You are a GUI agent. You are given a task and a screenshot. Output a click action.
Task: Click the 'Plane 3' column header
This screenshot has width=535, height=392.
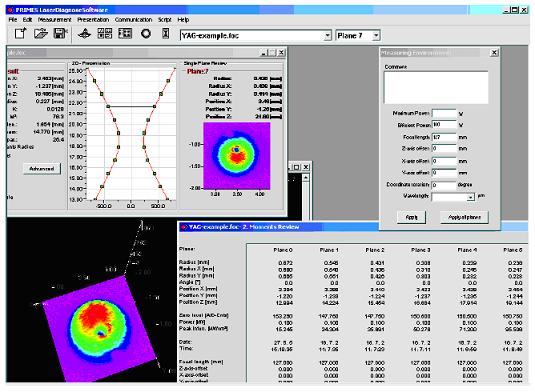click(421, 250)
